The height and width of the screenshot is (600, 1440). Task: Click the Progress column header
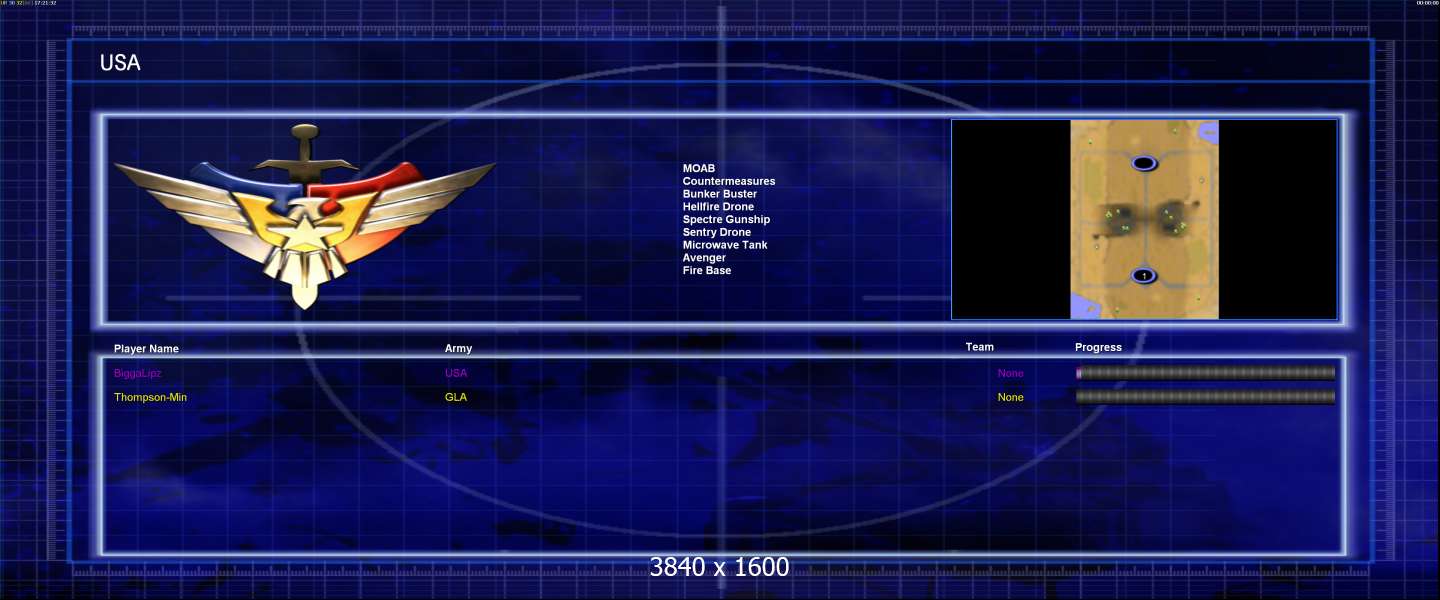point(1098,347)
